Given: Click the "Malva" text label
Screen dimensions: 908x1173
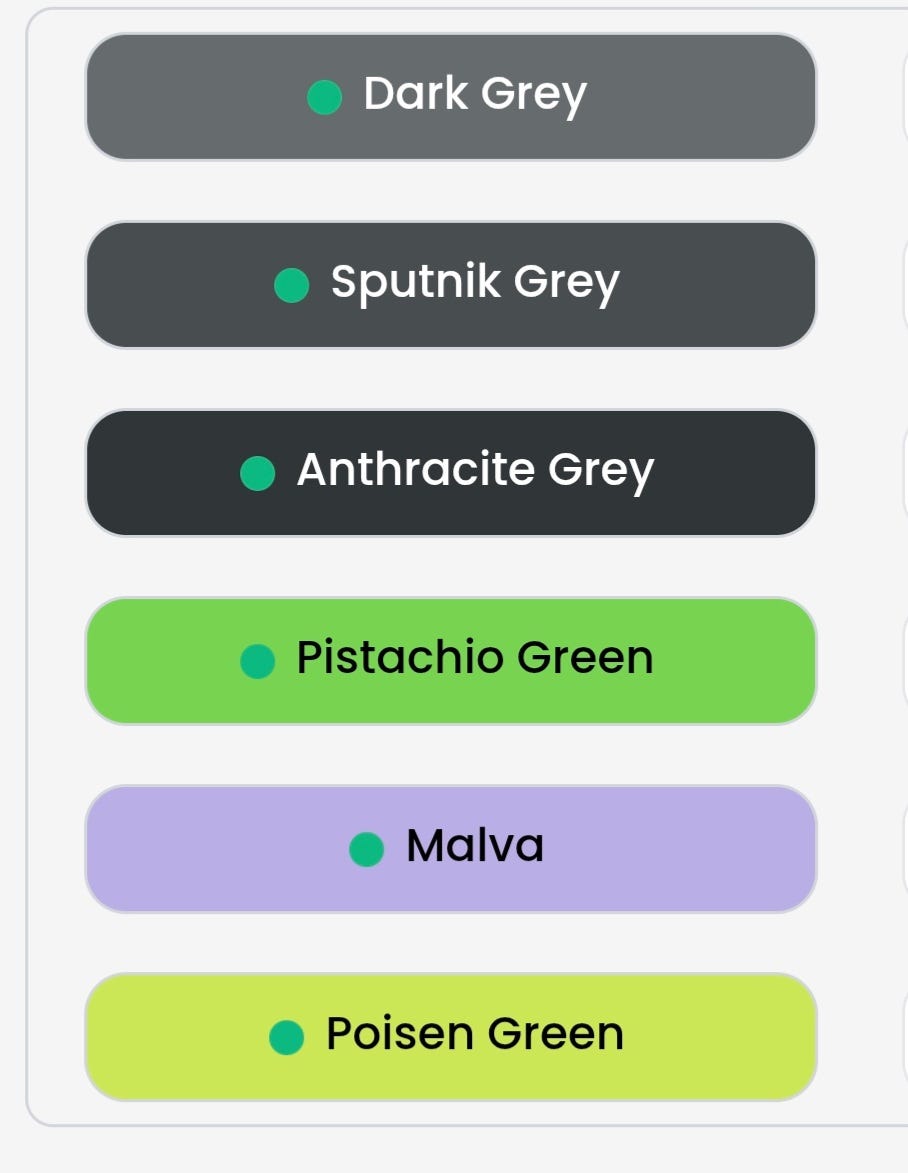Looking at the screenshot, I should pos(475,846).
